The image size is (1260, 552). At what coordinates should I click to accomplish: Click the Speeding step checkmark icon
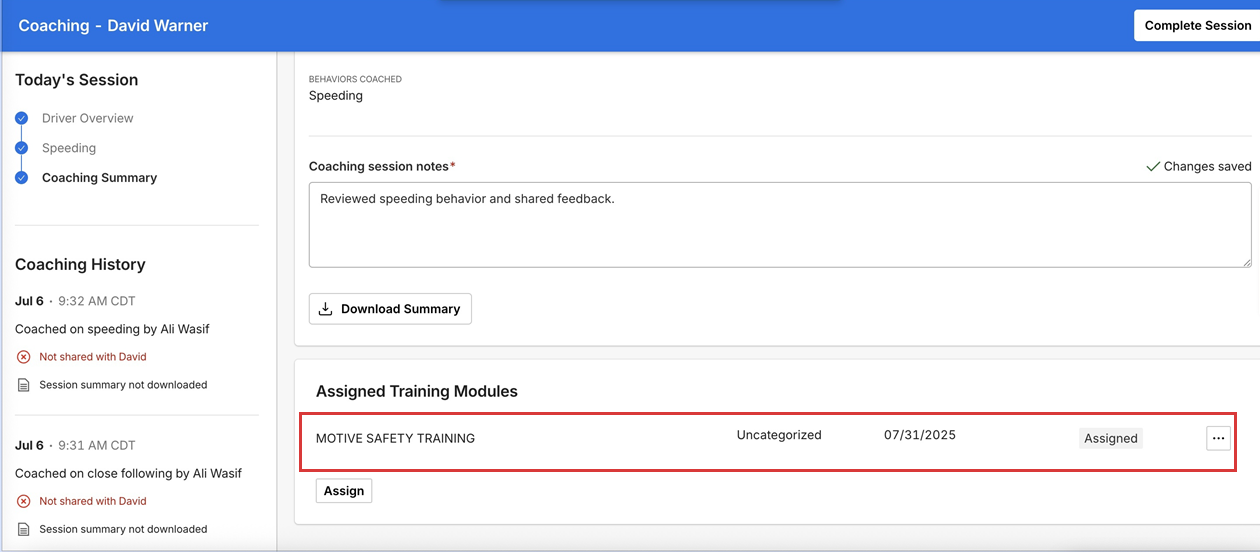[22, 148]
